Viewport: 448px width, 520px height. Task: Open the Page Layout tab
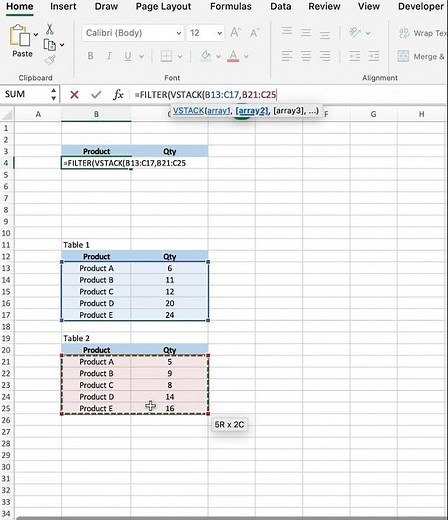(x=163, y=6)
